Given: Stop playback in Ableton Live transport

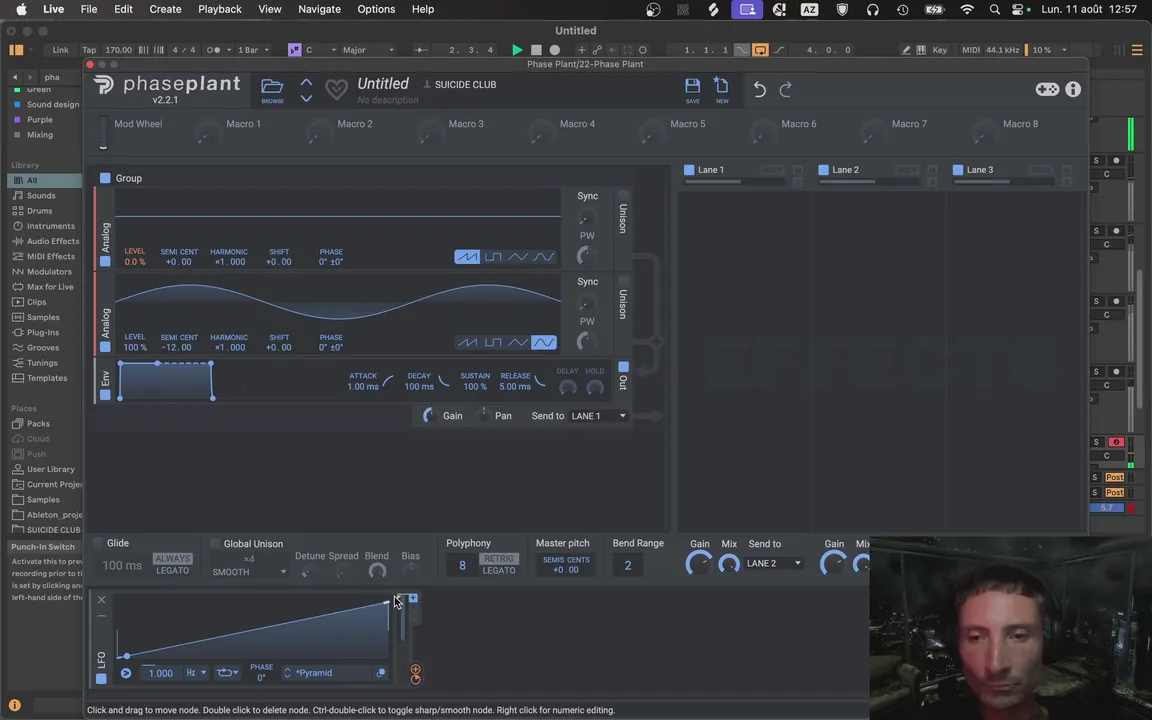Looking at the screenshot, I should (x=536, y=50).
